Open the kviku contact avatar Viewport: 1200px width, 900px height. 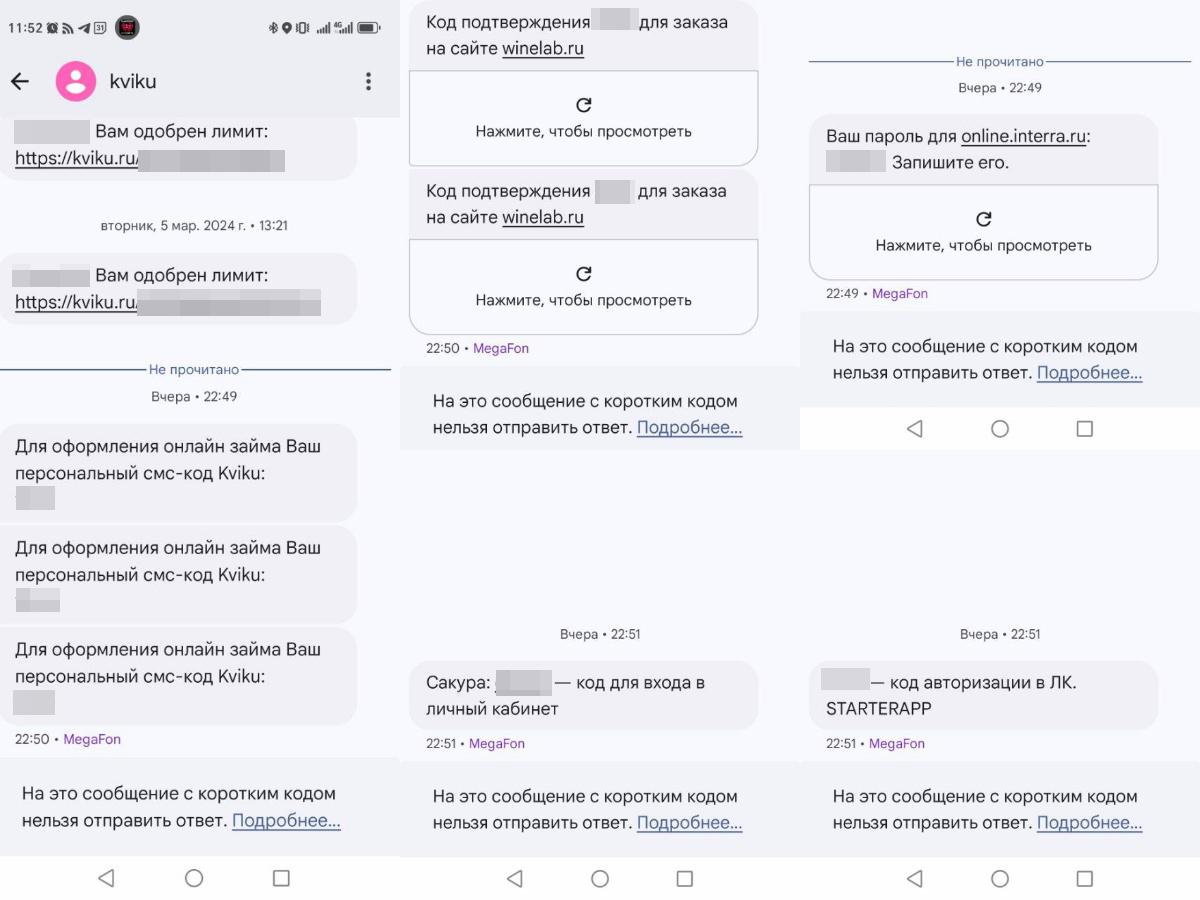pos(76,82)
